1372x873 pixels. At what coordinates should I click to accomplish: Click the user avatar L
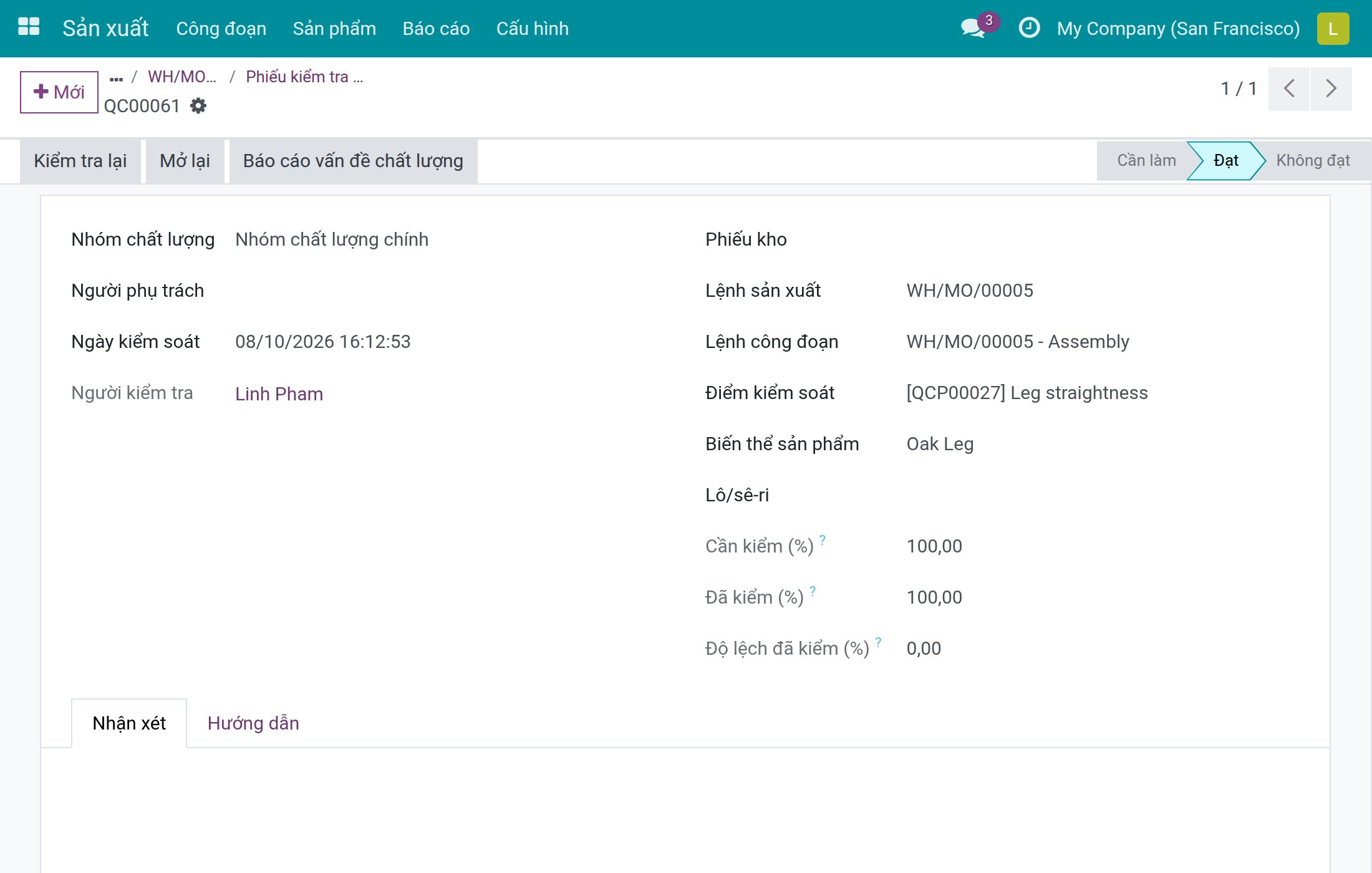coord(1333,29)
